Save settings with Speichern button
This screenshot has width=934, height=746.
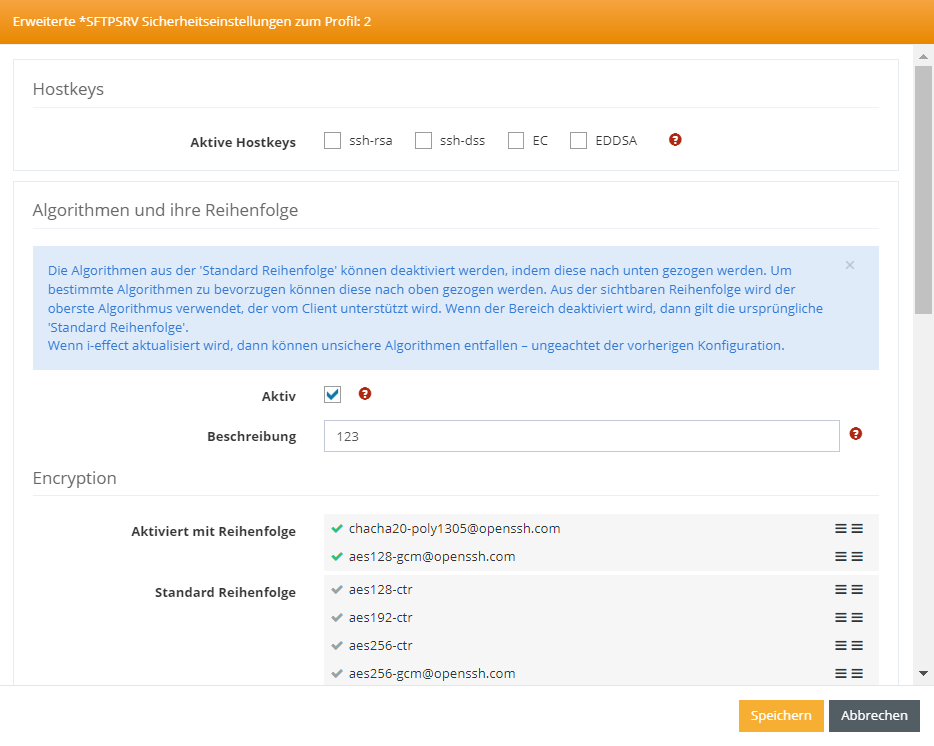click(781, 715)
